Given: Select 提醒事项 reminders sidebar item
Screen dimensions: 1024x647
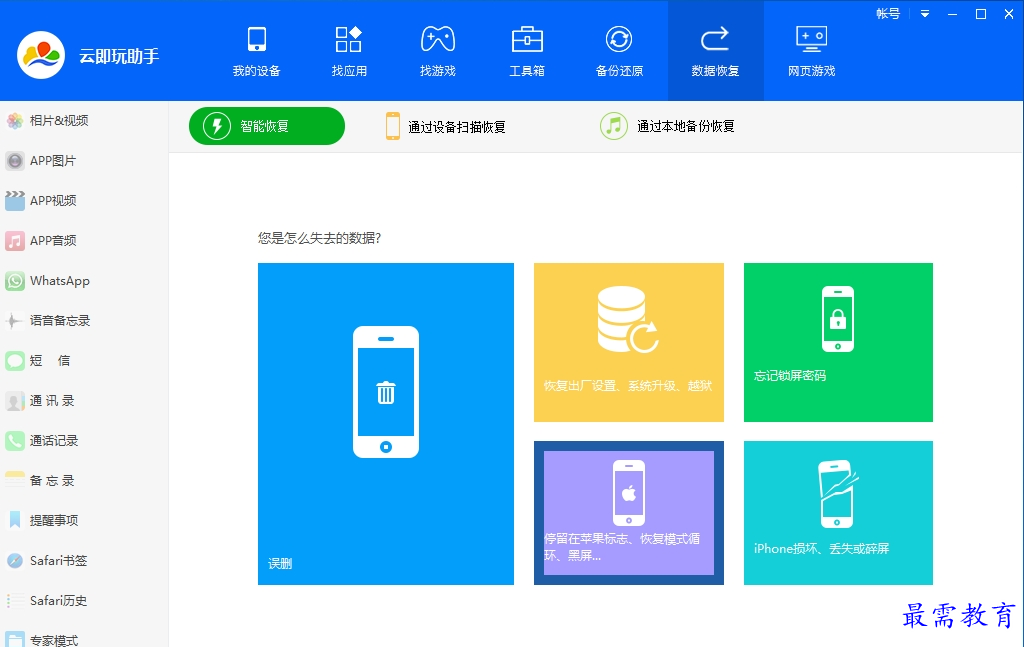Looking at the screenshot, I should [84, 520].
